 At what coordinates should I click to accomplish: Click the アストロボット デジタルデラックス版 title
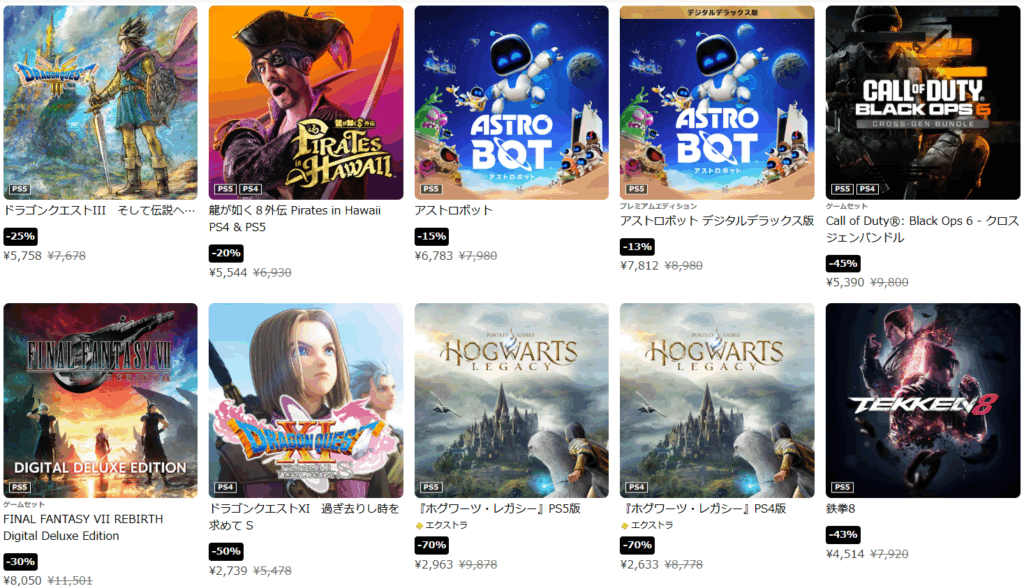(716, 221)
